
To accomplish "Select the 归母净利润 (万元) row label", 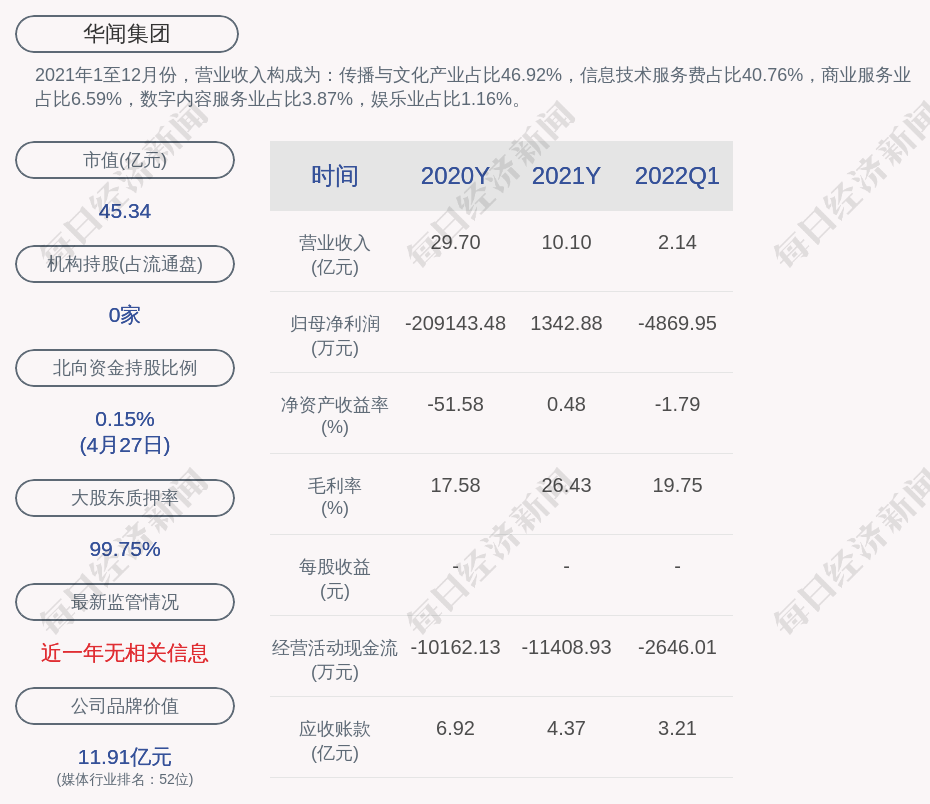I will [x=335, y=336].
